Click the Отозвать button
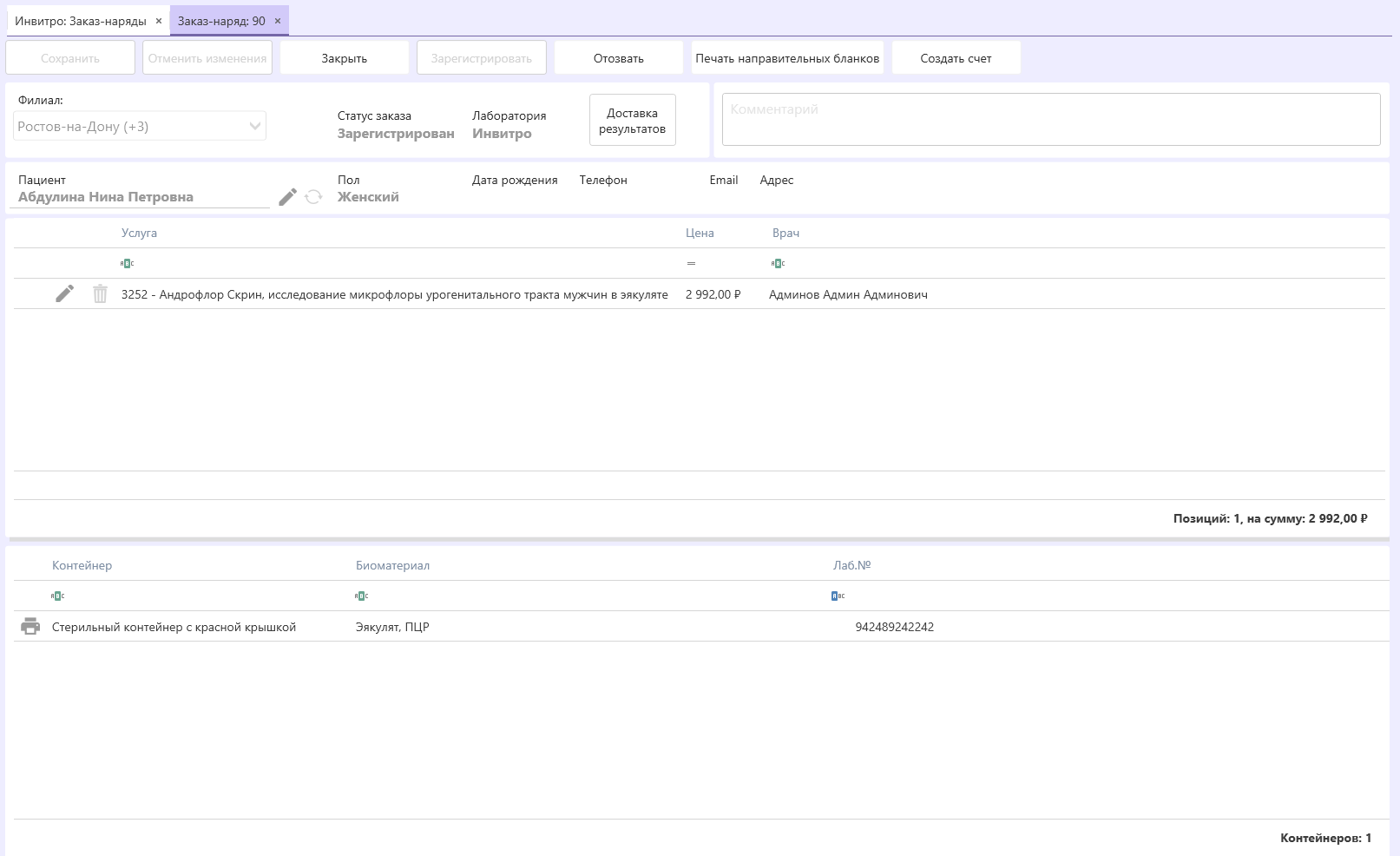Image resolution: width=1400 pixels, height=856 pixels. tap(619, 58)
